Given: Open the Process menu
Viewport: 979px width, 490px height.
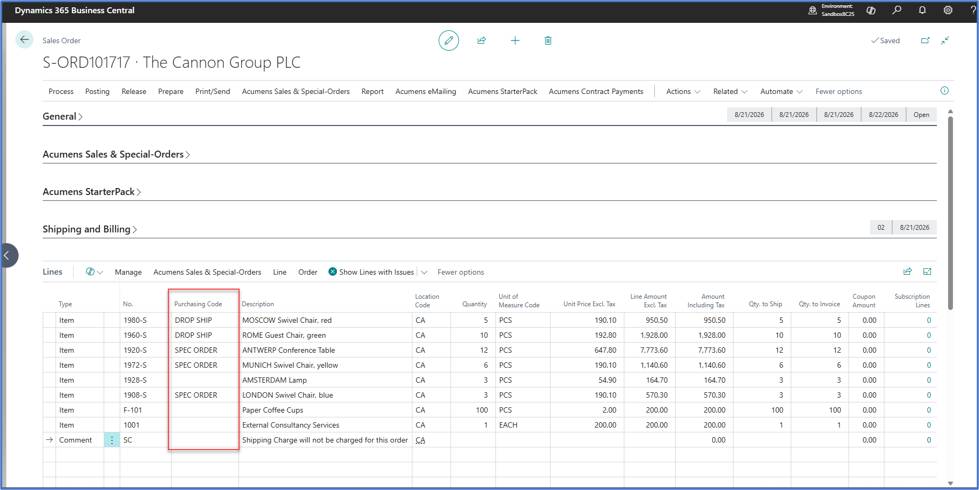Looking at the screenshot, I should (61, 91).
